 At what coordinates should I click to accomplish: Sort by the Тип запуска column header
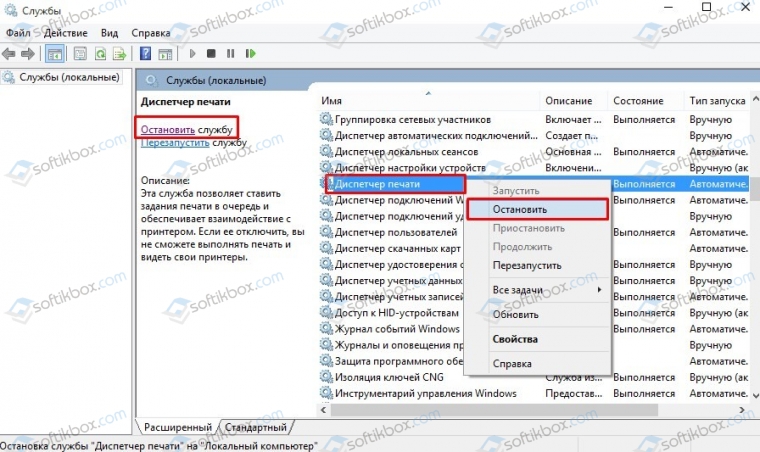click(x=717, y=101)
